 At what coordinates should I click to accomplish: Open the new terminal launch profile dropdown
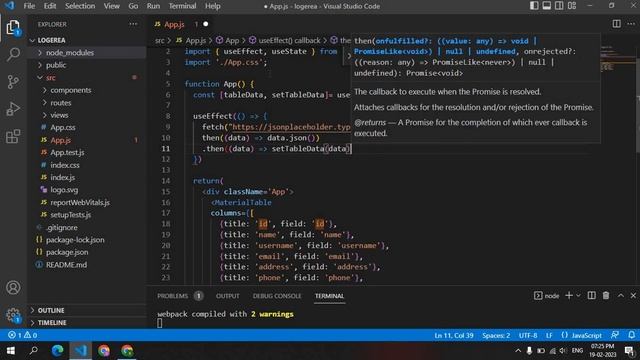point(578,296)
